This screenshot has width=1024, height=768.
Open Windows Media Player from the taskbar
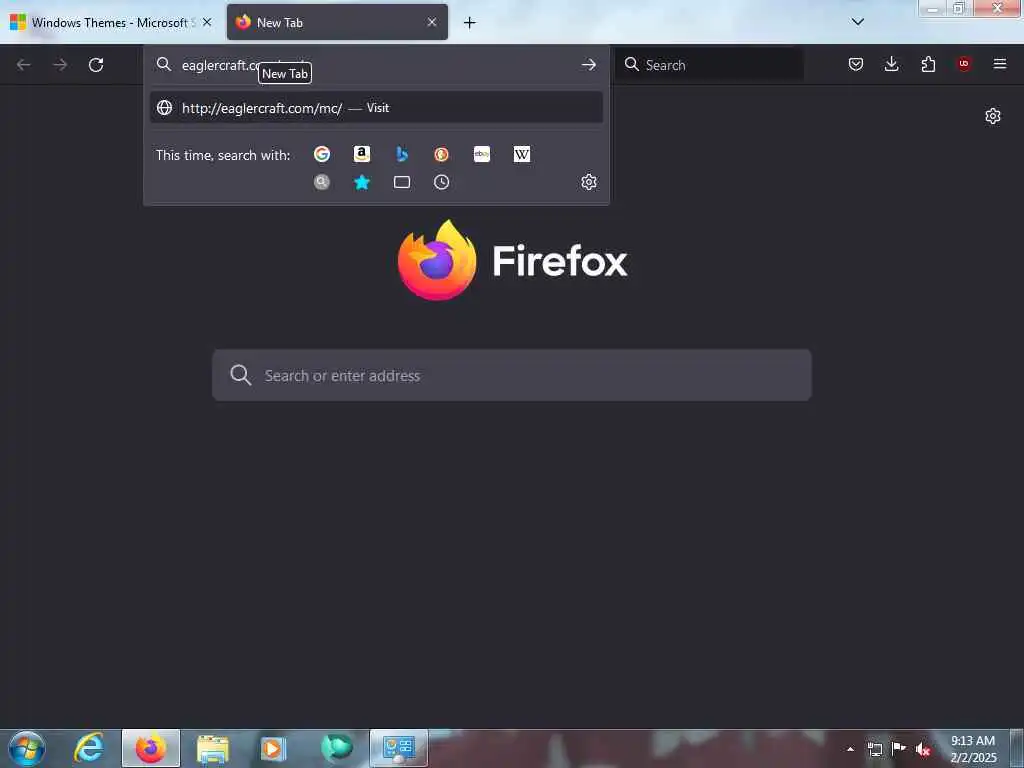click(x=274, y=748)
